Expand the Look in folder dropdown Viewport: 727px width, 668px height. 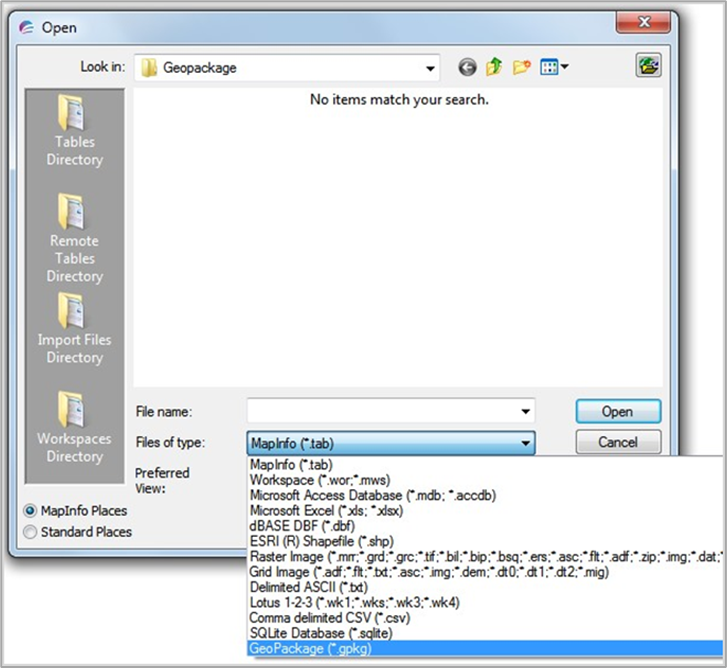point(430,68)
